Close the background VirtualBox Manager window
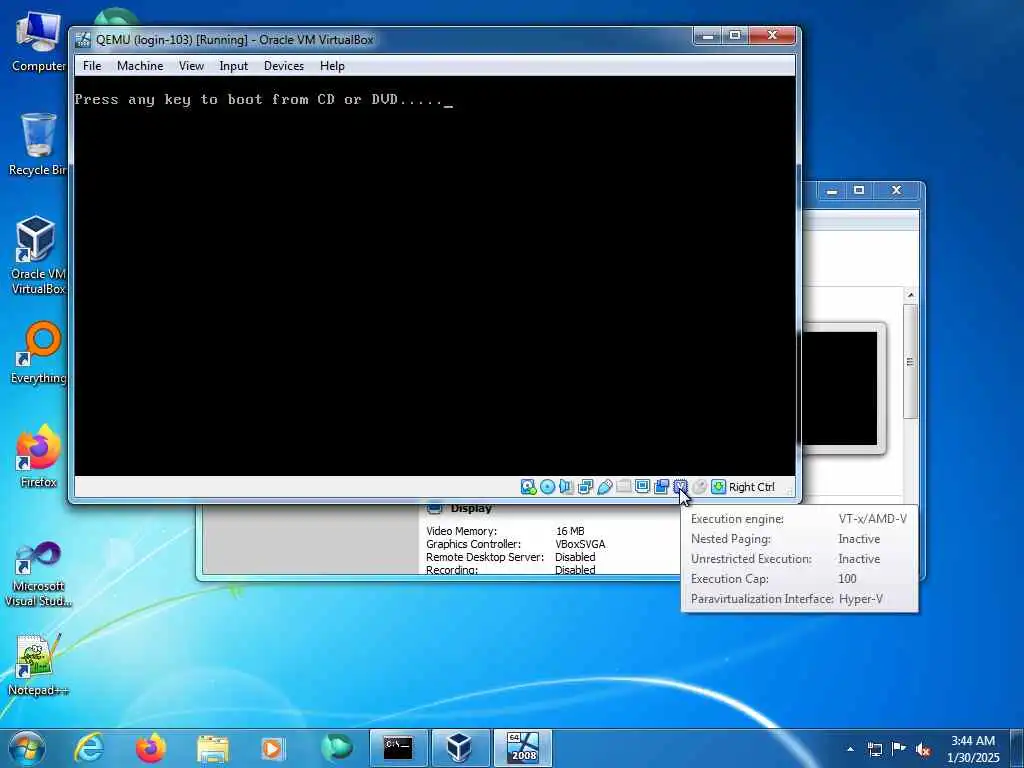This screenshot has width=1024, height=768. click(x=896, y=191)
